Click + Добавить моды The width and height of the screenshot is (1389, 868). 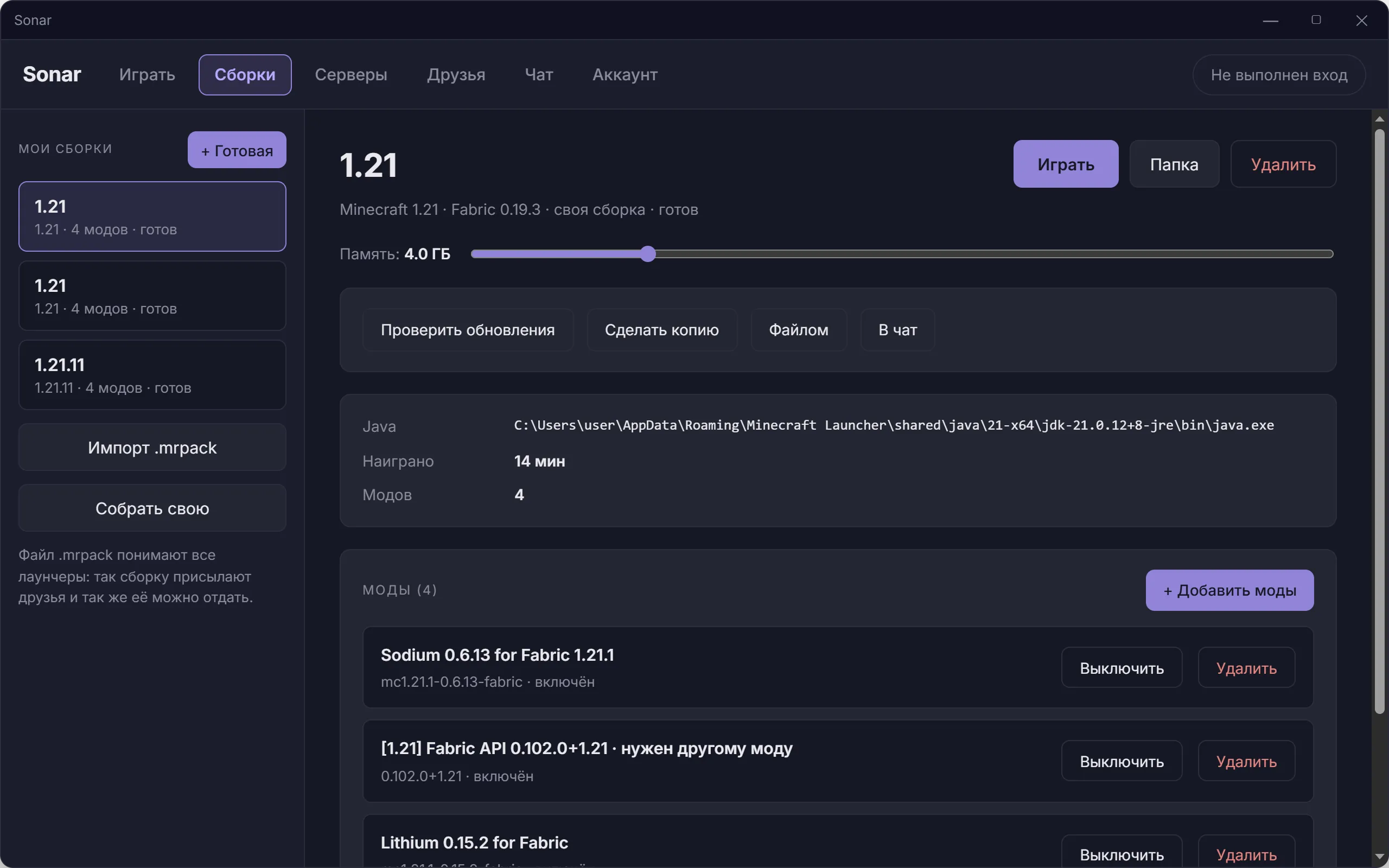pos(1229,590)
